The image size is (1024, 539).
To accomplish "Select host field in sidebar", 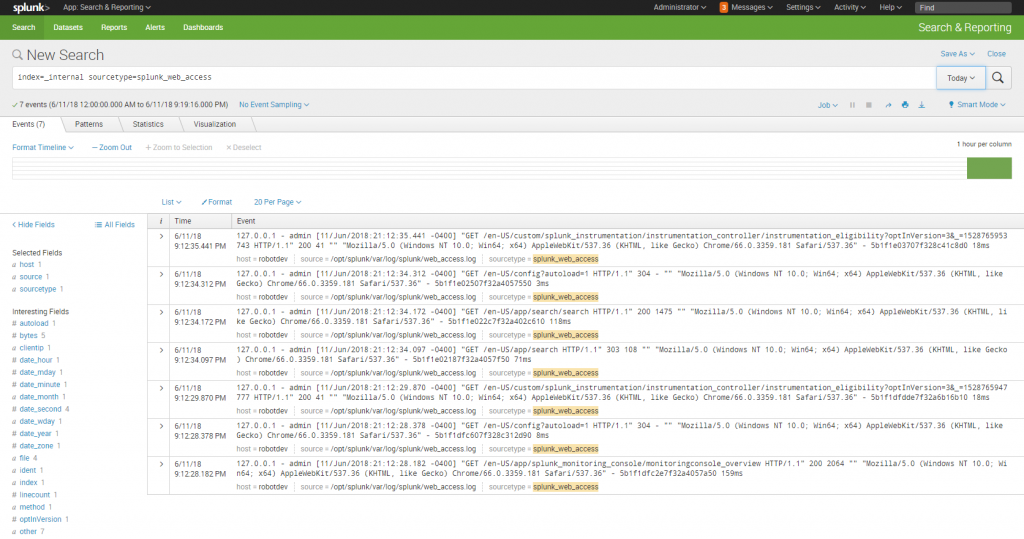I will click(27, 265).
